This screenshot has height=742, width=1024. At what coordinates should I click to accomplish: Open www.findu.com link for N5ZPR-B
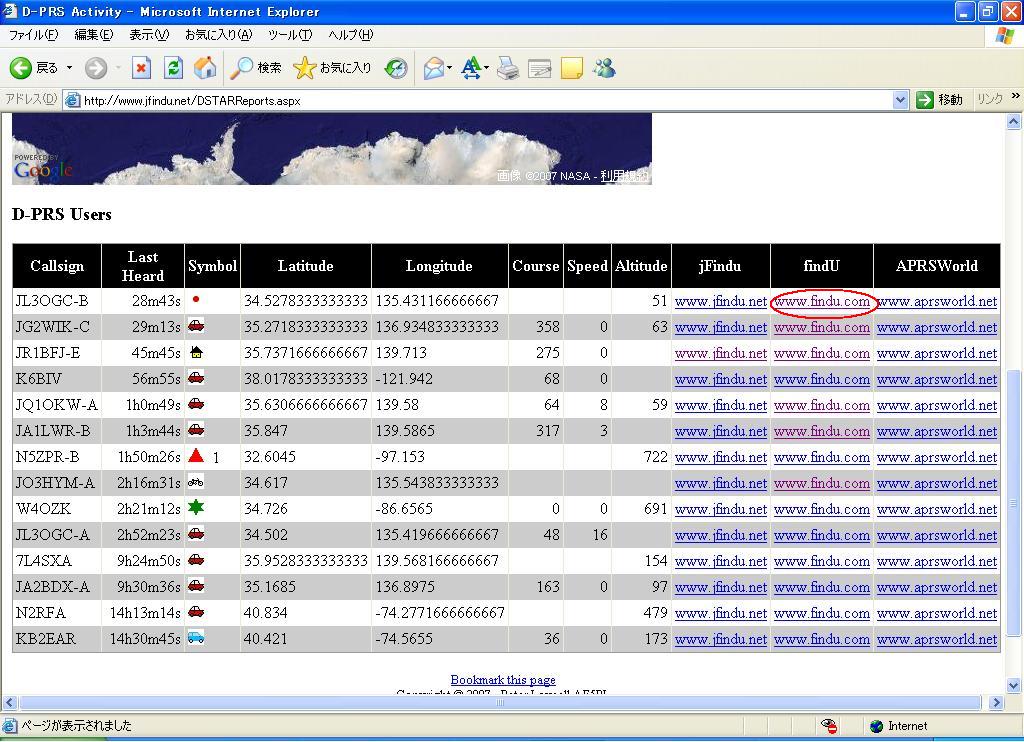(822, 457)
